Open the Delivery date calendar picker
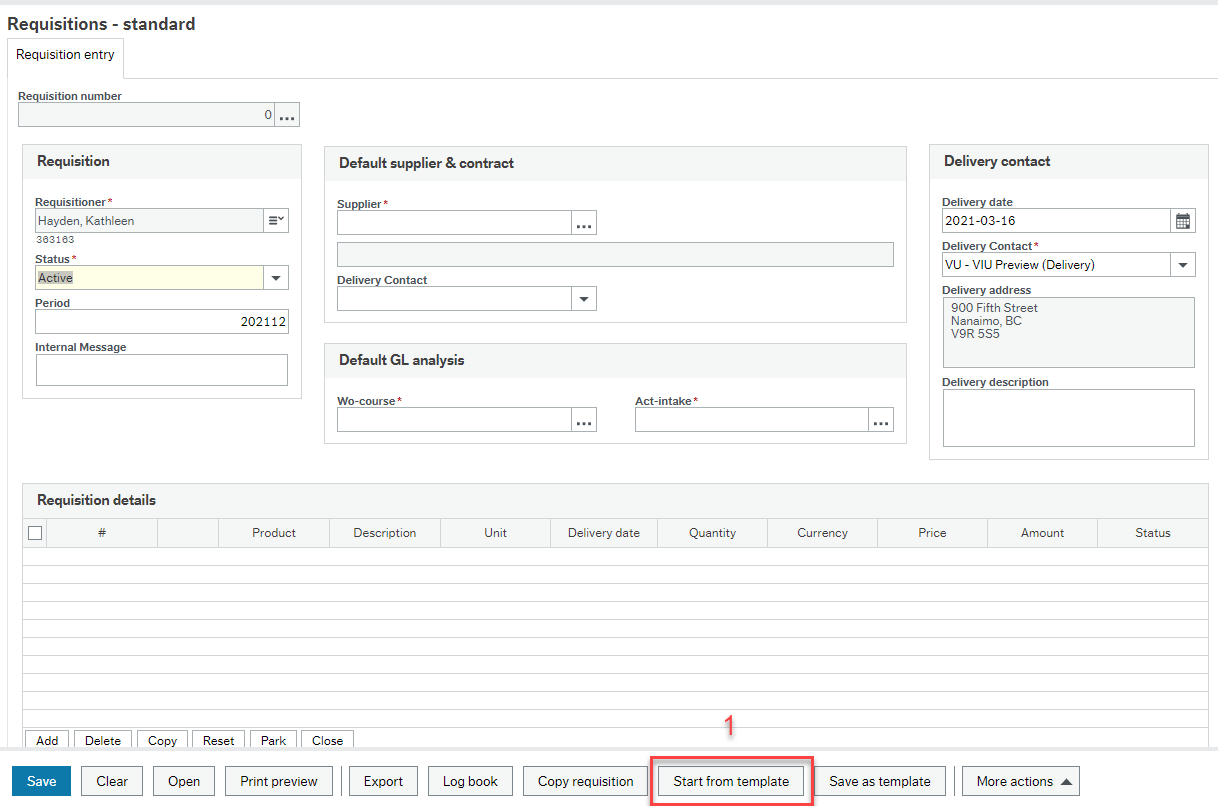Screen dimensions: 1218x806 [1182, 219]
